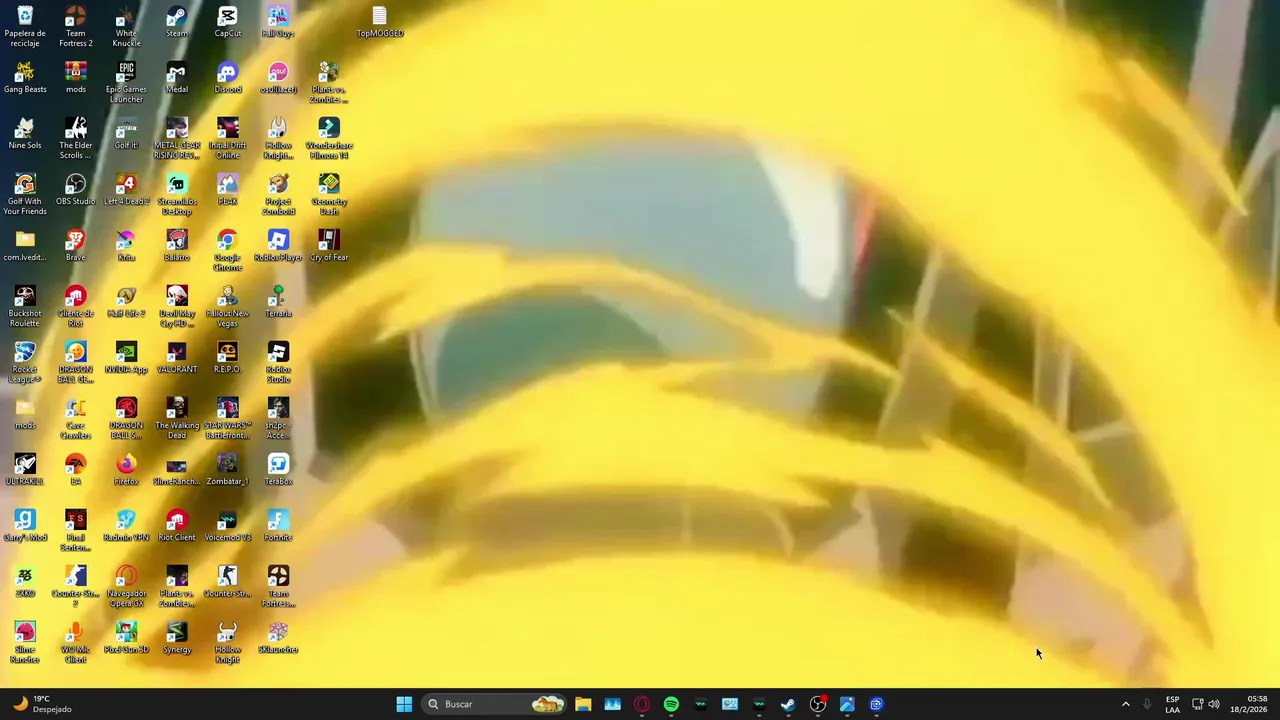The width and height of the screenshot is (1280, 720).
Task: Select the TopMOGGED text file
Action: point(379,22)
